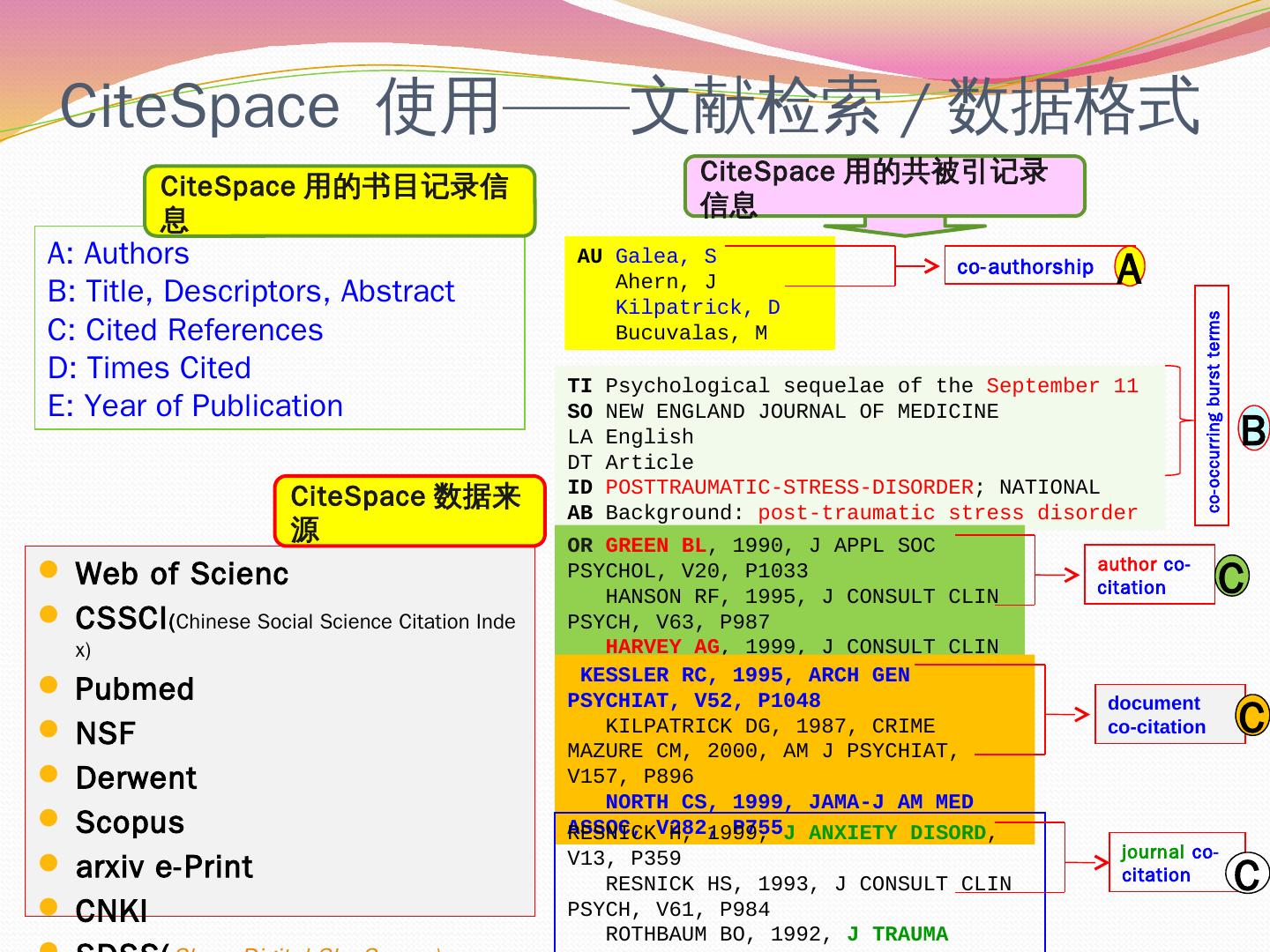Select the reference 'ROTHBAUM BO, 1992'
This screenshot has height=952, width=1270.
coord(720,934)
